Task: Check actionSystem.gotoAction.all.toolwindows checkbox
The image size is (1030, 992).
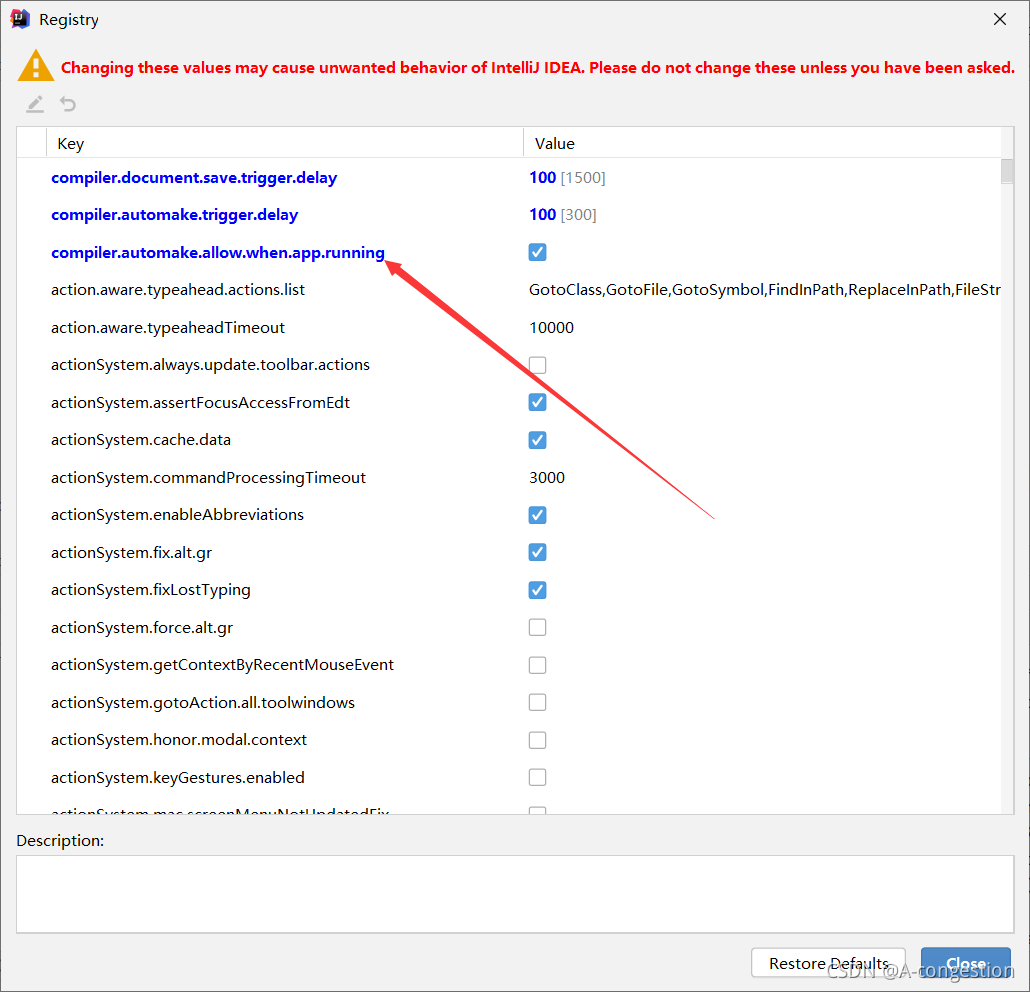Action: coord(537,702)
